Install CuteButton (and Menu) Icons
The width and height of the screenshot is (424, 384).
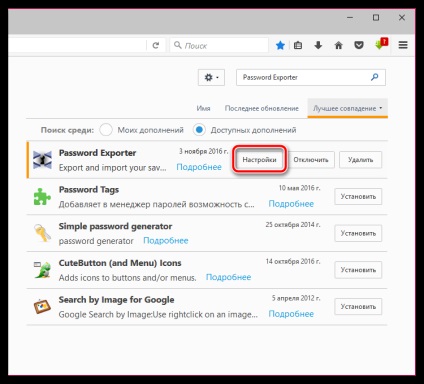click(358, 270)
